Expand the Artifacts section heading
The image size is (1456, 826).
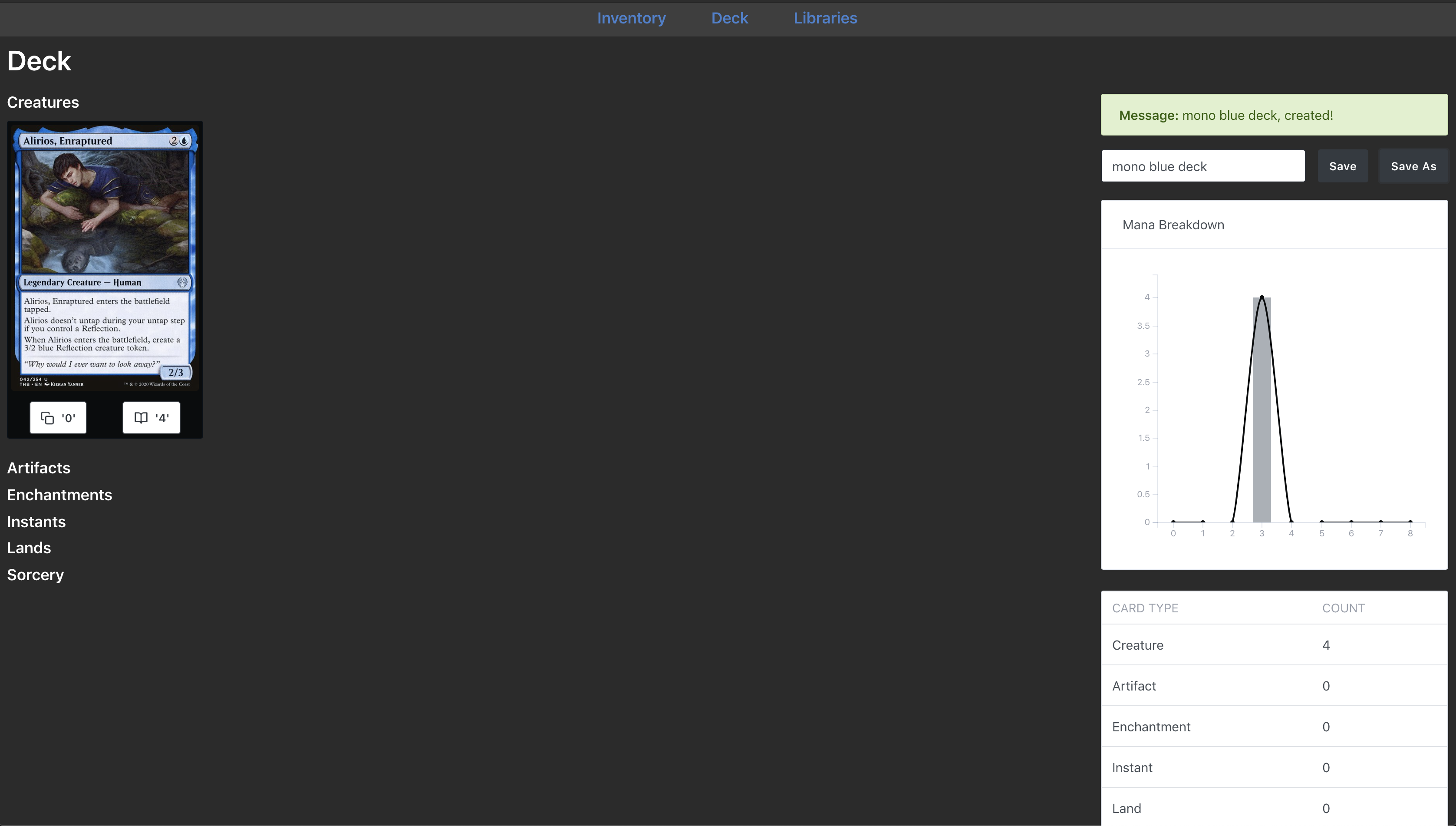click(39, 468)
